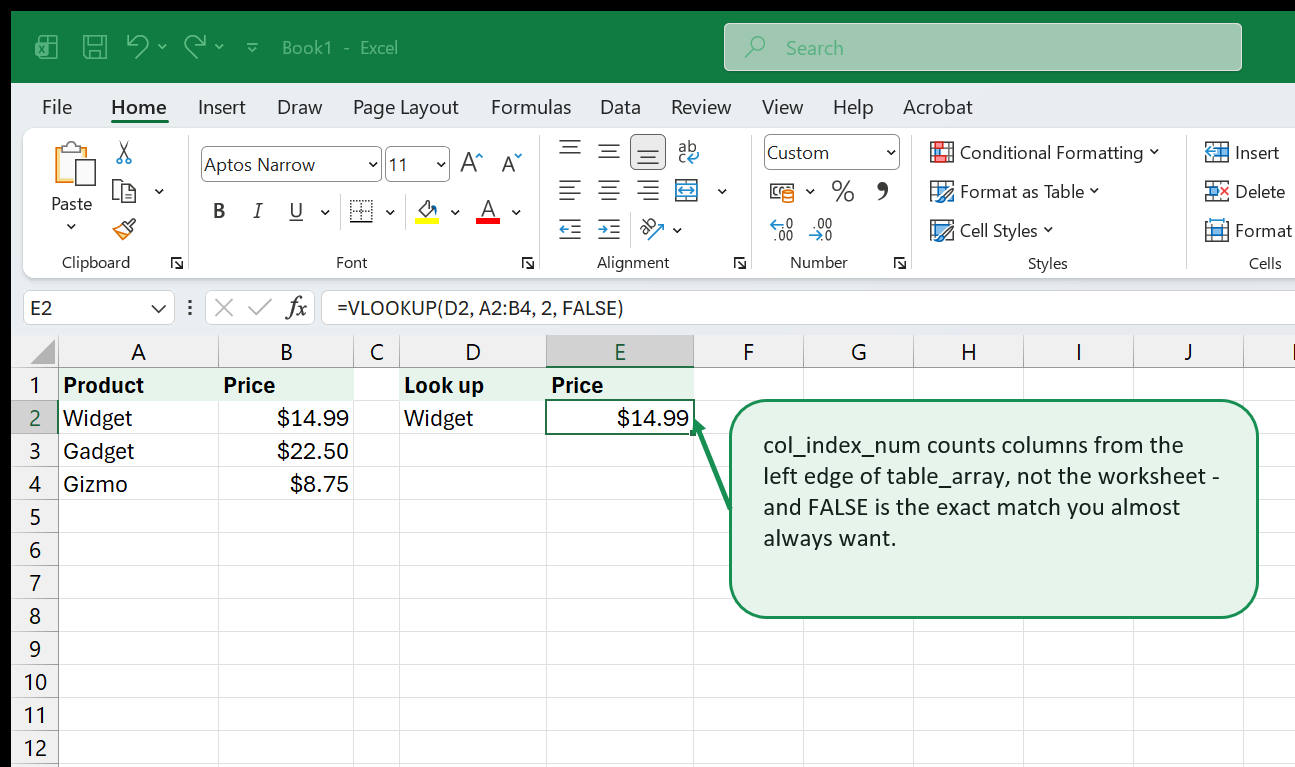Select column B header
Screen dimensions: 1295x767
coord(286,351)
